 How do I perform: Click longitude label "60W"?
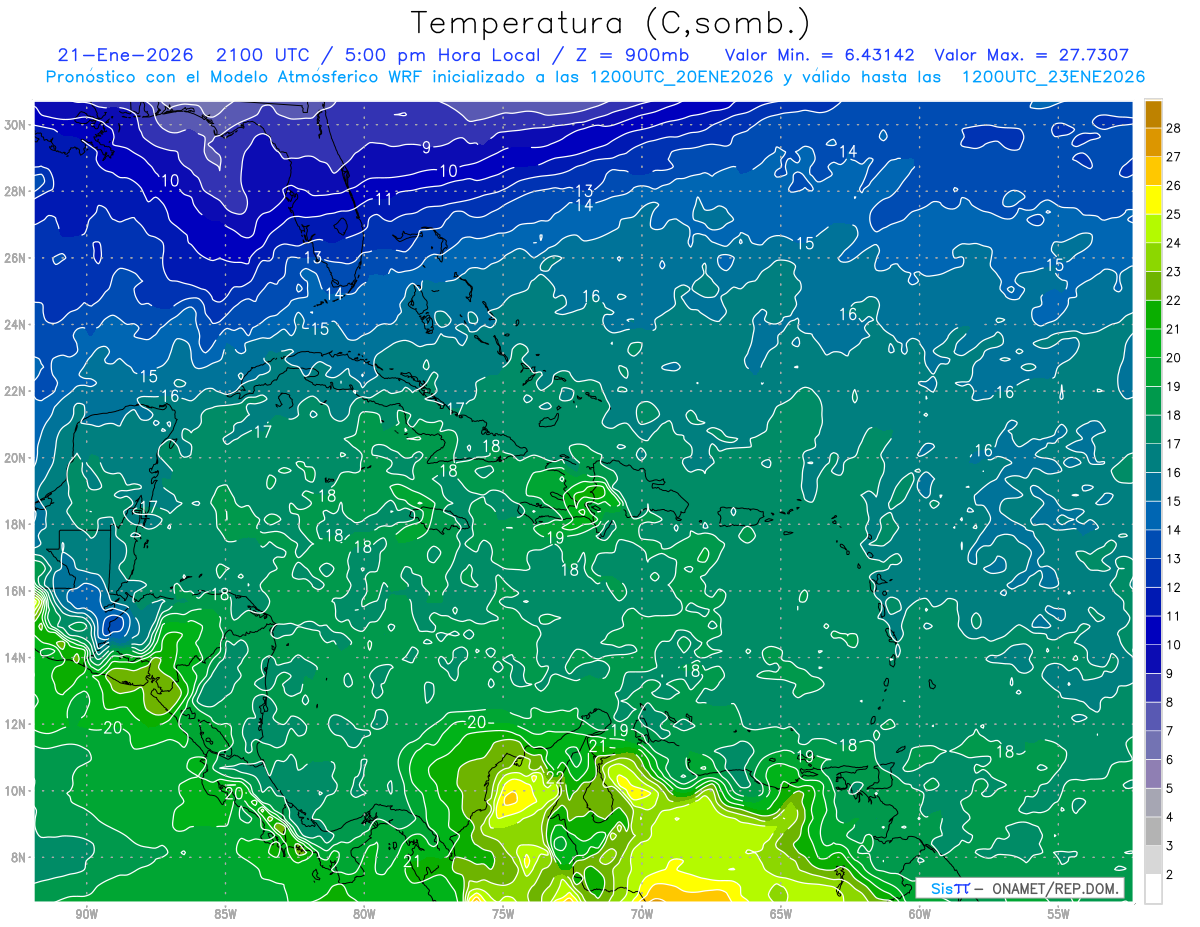click(920, 914)
